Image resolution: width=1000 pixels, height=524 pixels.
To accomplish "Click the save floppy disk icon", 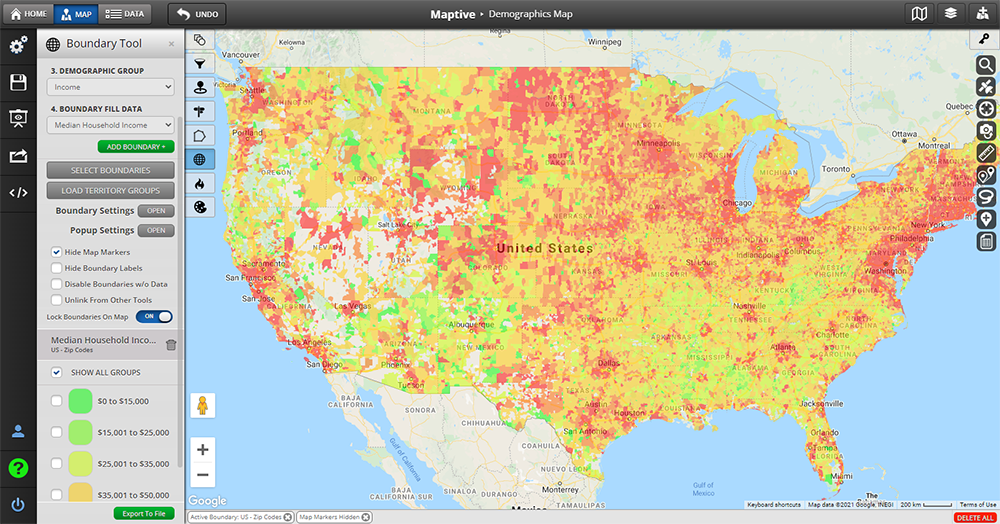I will (x=18, y=82).
